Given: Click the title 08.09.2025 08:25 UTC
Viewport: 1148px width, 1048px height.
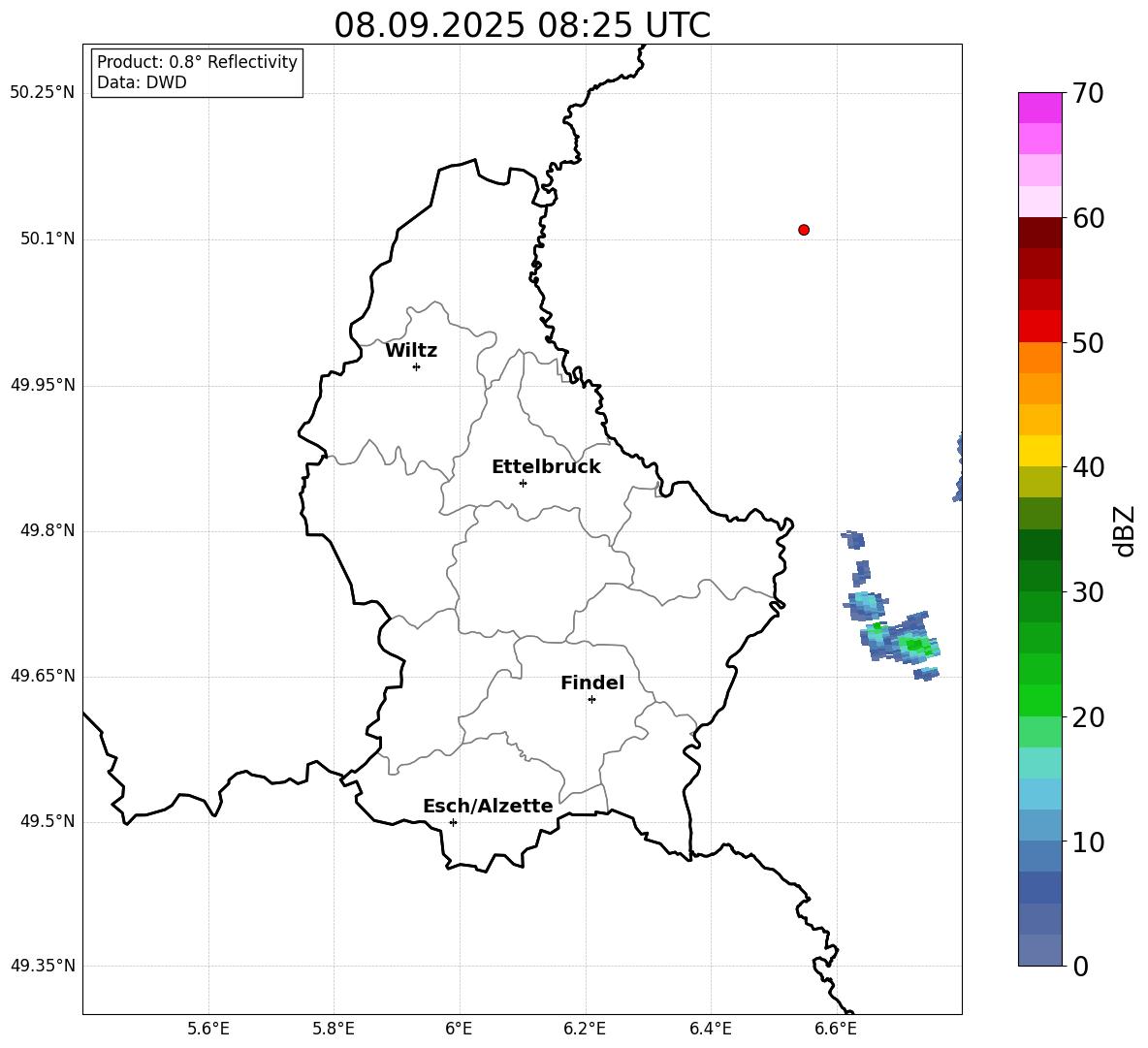Looking at the screenshot, I should click(522, 25).
